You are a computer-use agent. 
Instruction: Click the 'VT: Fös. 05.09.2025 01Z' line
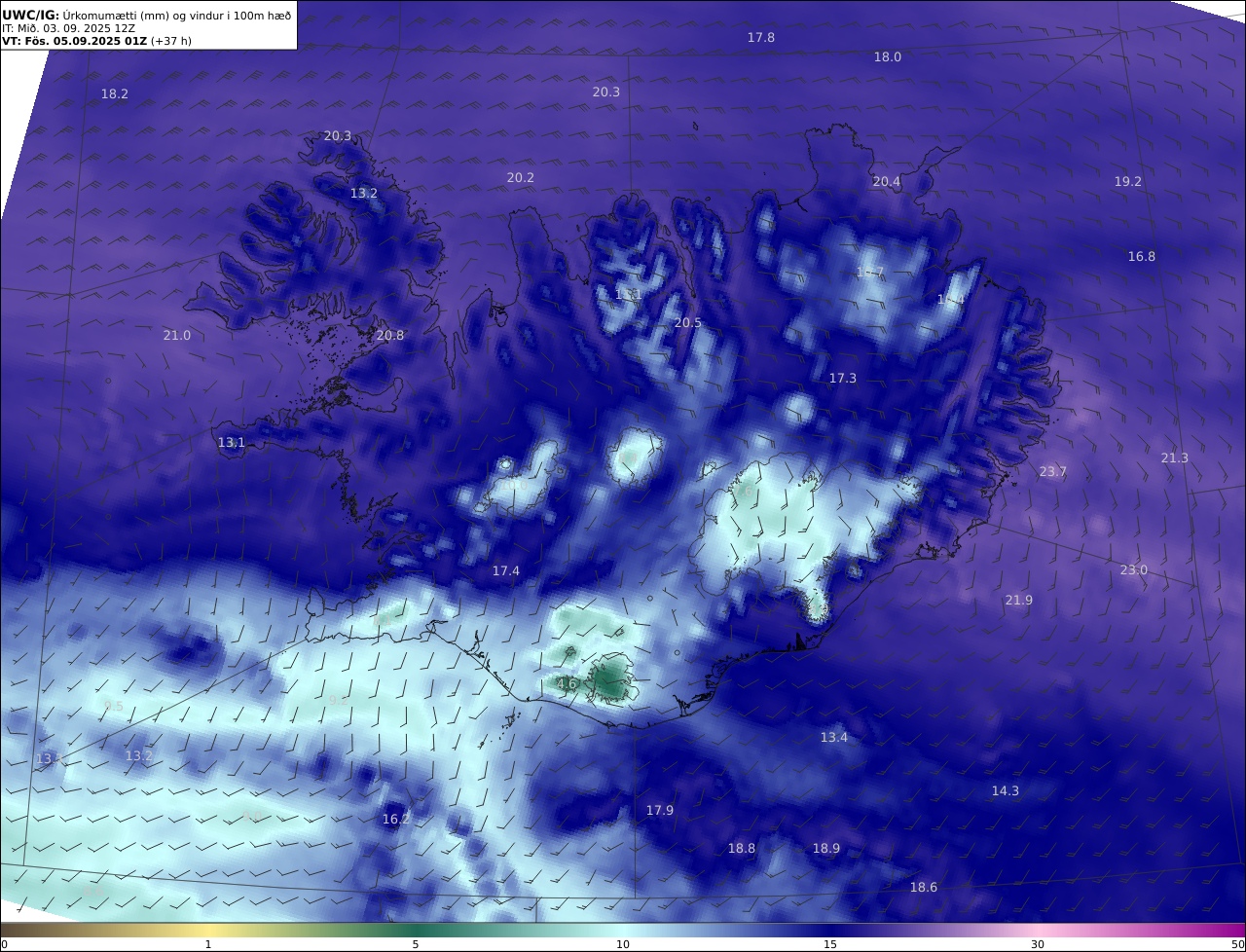pyautogui.click(x=96, y=41)
